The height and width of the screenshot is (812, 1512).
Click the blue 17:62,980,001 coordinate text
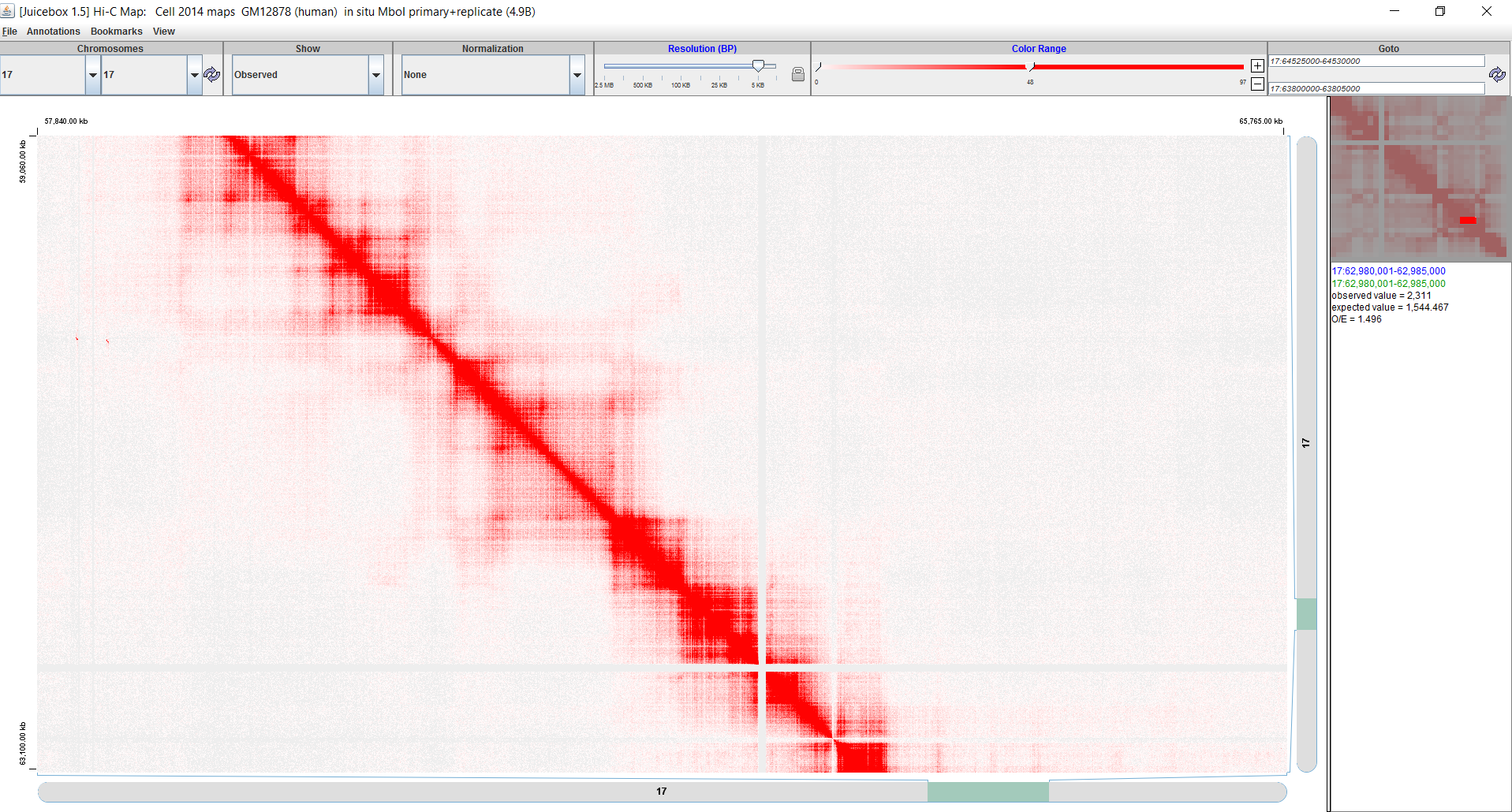point(1388,271)
